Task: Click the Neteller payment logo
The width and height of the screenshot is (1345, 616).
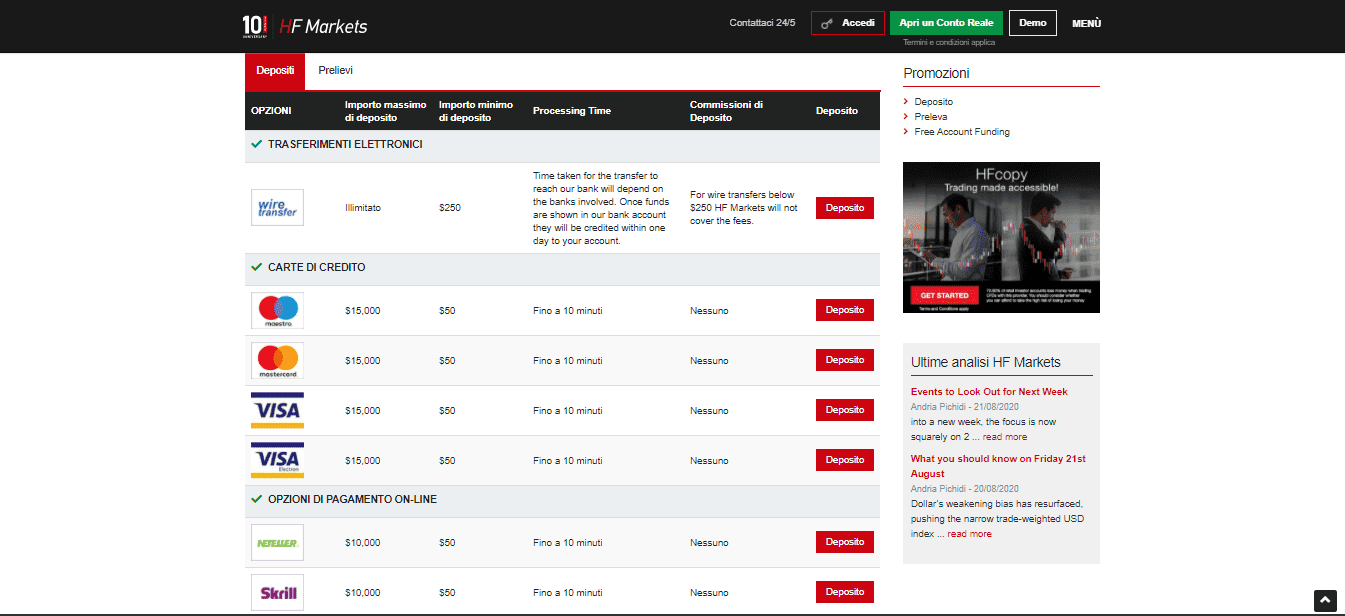Action: 277,542
